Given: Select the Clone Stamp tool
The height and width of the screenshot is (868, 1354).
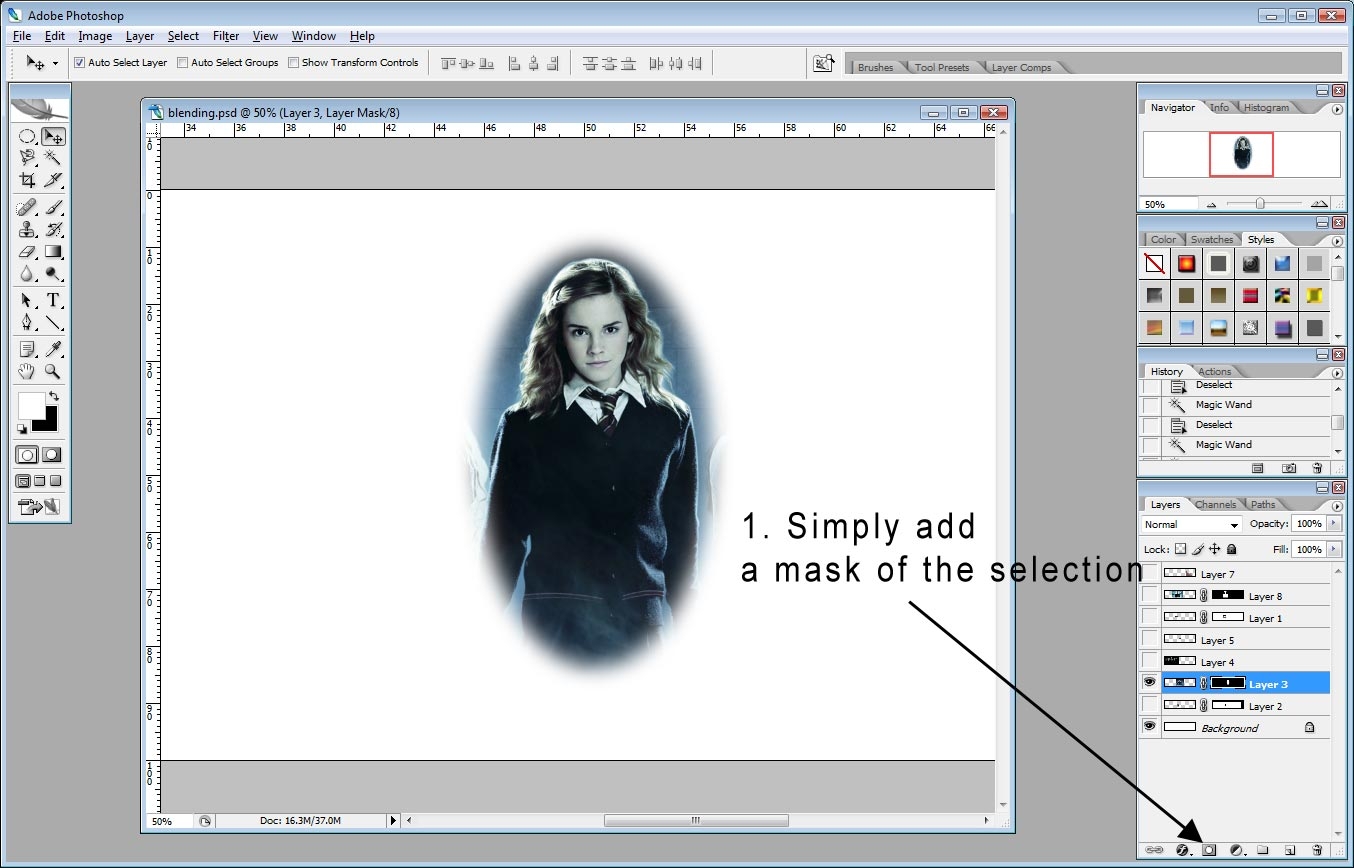Looking at the screenshot, I should [27, 230].
